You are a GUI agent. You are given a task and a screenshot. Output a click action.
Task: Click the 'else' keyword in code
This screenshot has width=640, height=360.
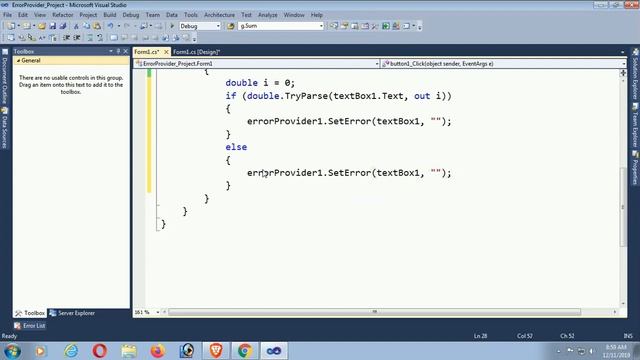click(236, 147)
